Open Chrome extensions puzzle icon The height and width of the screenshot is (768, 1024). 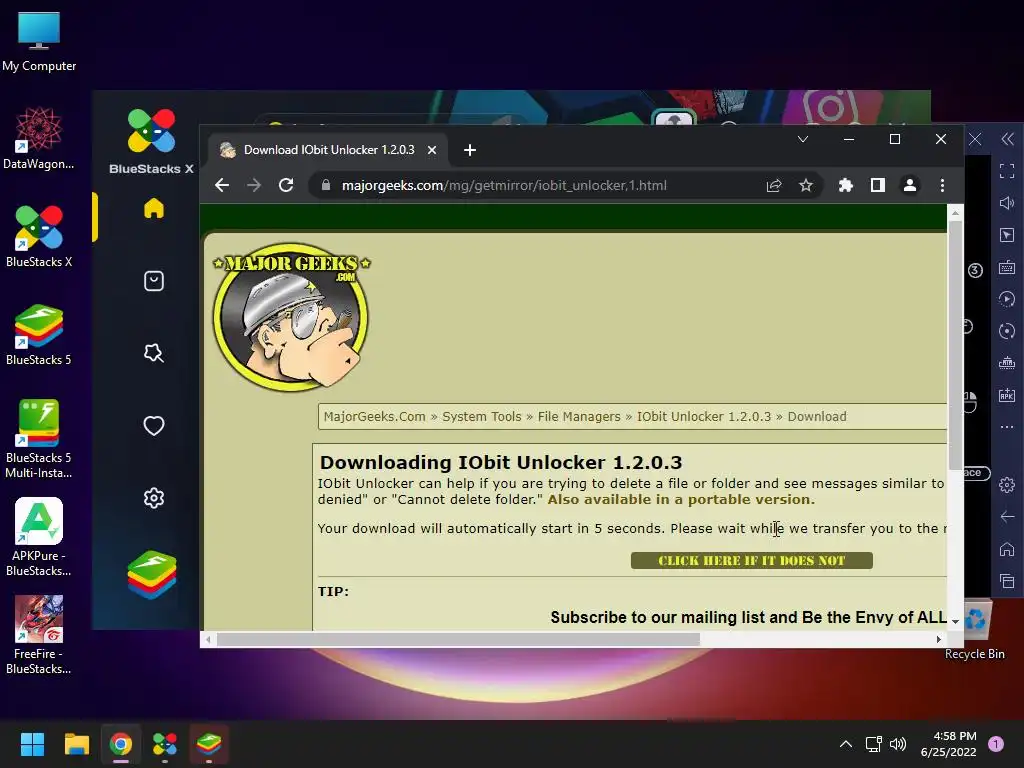846,185
